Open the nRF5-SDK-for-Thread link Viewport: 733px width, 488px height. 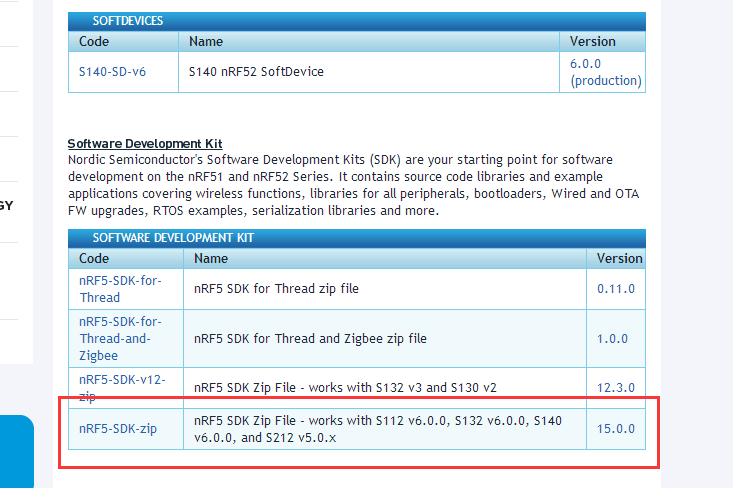point(120,289)
